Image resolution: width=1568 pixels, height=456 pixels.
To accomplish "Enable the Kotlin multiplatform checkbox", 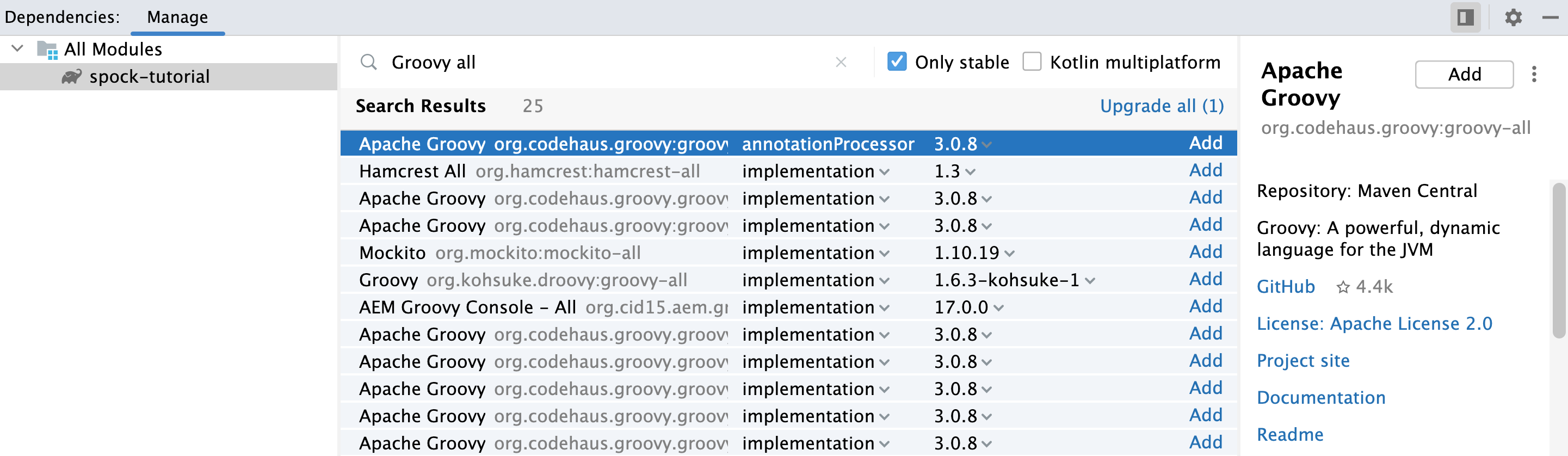I will 1032,61.
